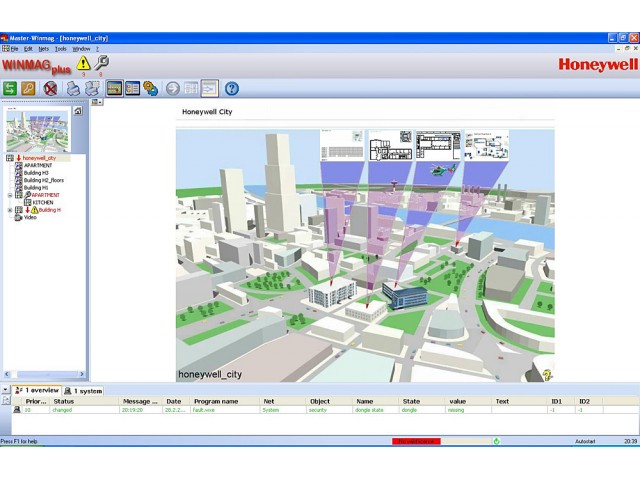Select Building H2_floors in the tree
The height and width of the screenshot is (480, 640).
pyautogui.click(x=44, y=180)
